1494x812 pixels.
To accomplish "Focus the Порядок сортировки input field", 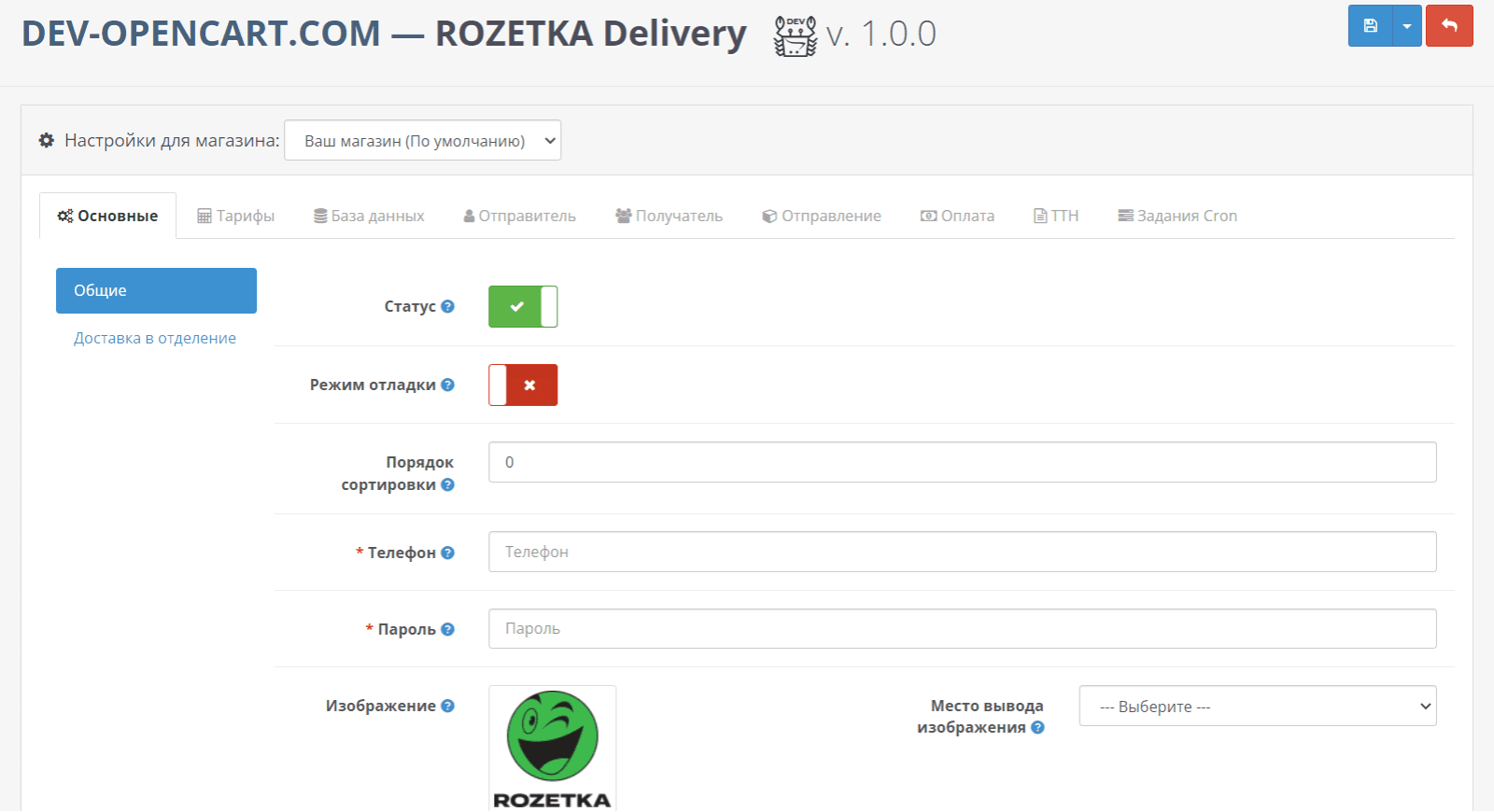I will [x=962, y=462].
